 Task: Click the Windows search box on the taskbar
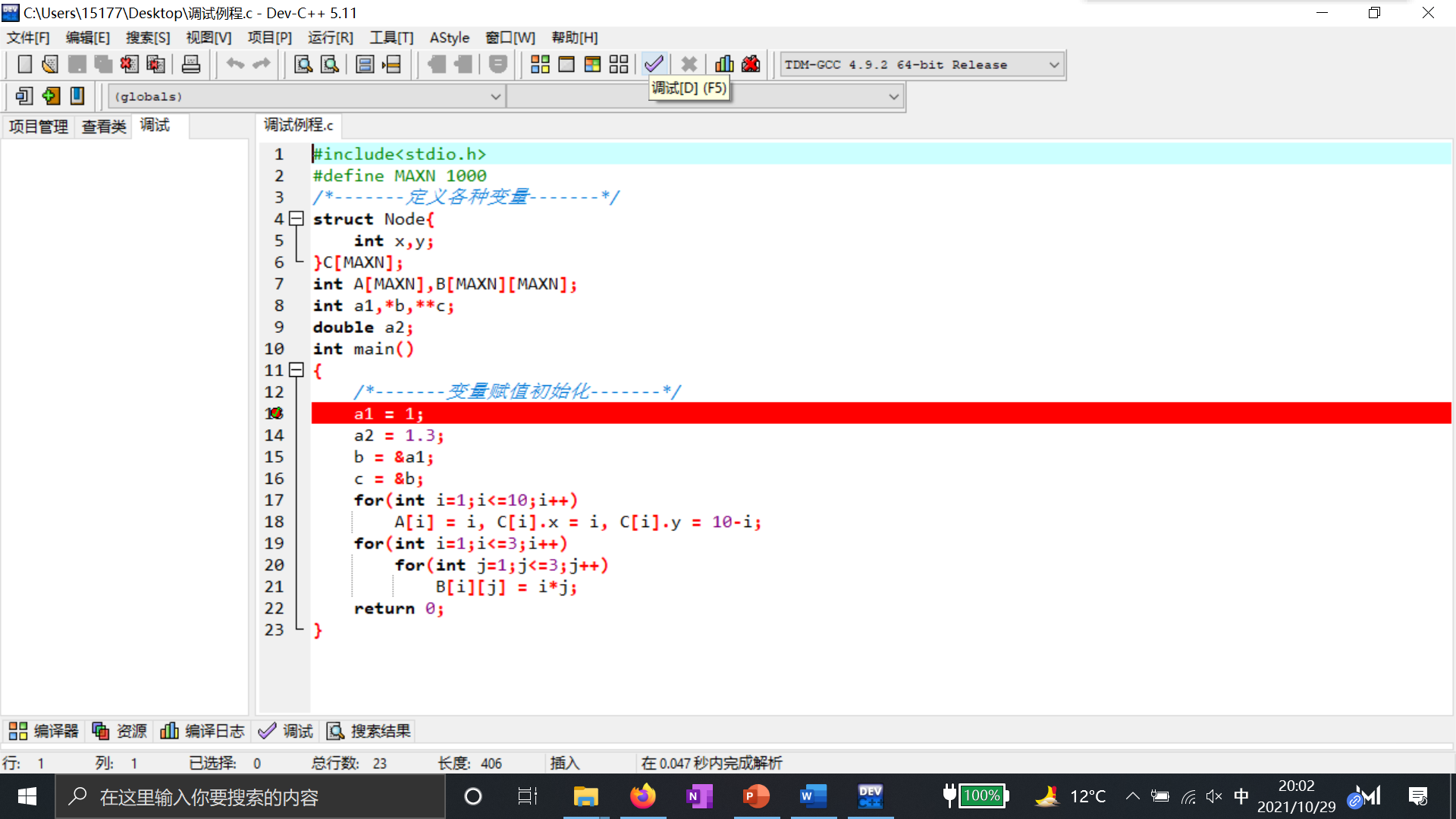(250, 797)
